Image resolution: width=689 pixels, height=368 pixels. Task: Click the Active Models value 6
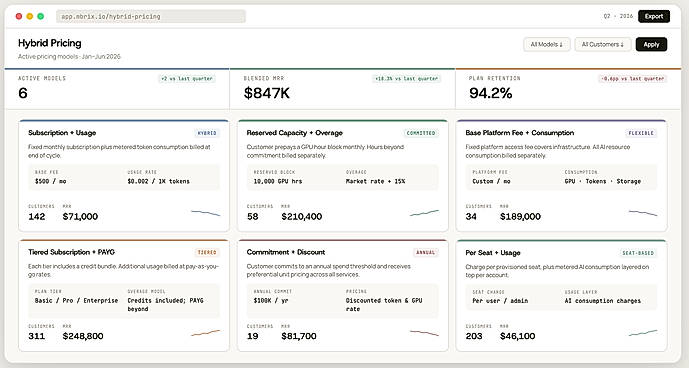coord(23,93)
